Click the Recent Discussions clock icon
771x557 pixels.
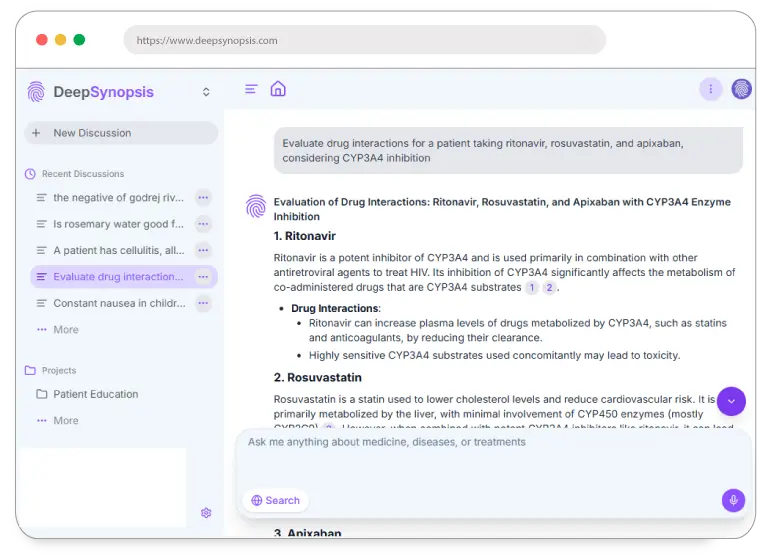click(x=30, y=174)
